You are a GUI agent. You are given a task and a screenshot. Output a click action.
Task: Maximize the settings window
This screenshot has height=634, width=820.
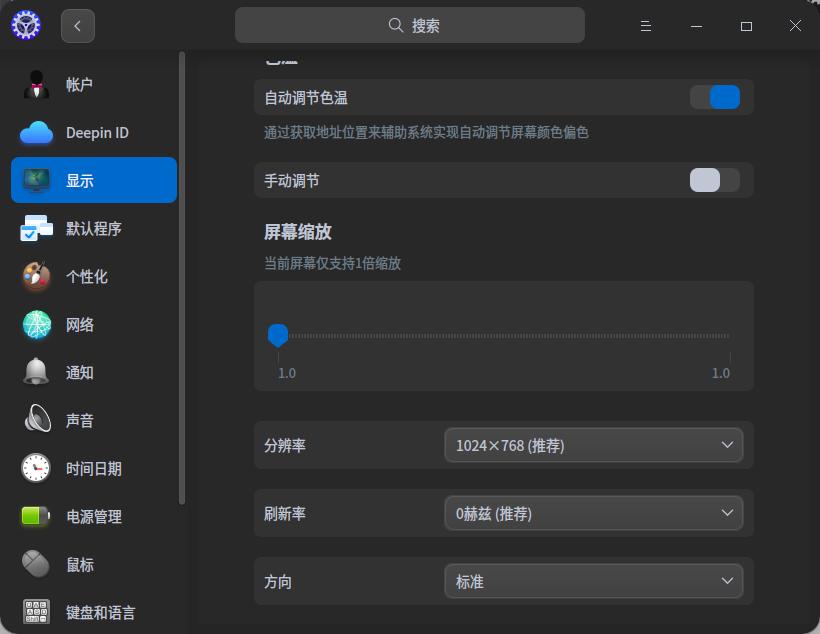point(746,26)
